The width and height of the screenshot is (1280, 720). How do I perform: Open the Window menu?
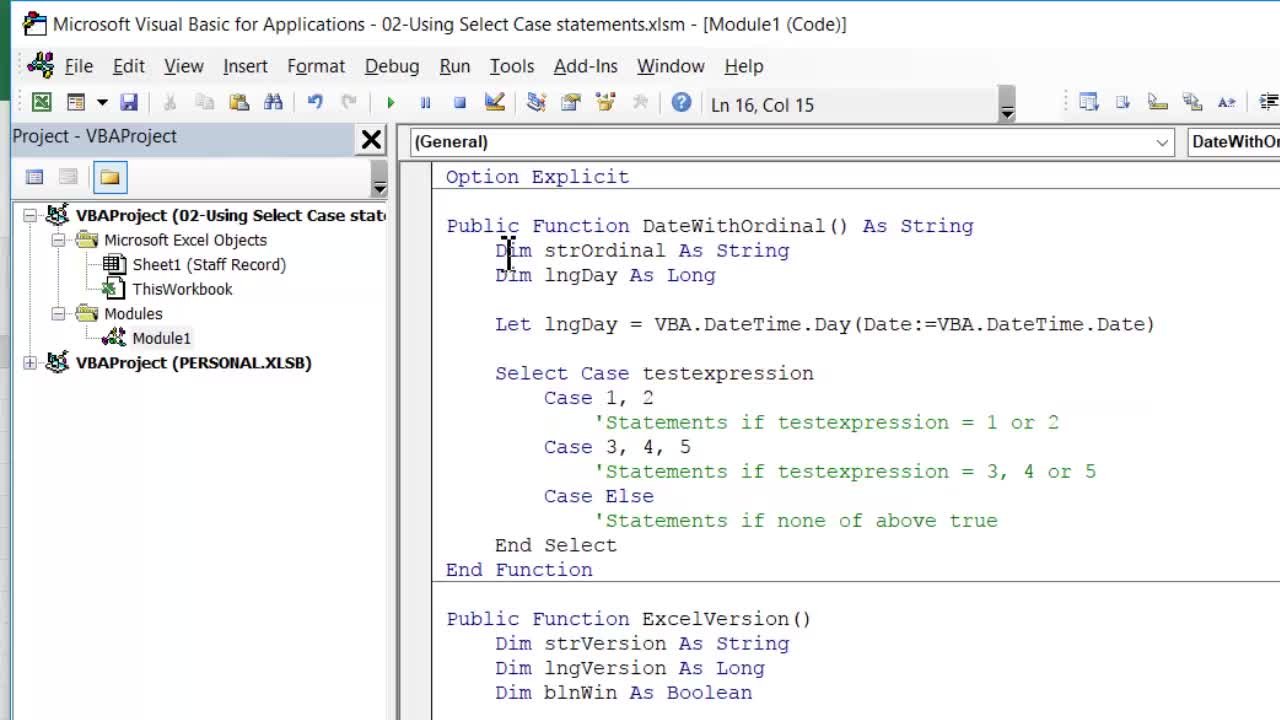(x=671, y=66)
